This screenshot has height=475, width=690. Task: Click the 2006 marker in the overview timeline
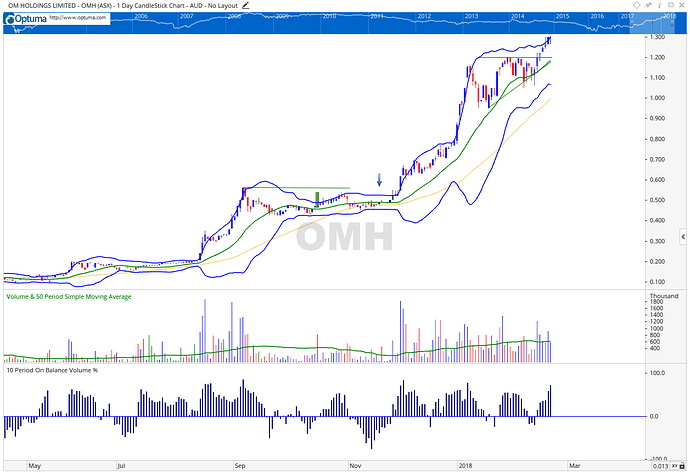141,16
